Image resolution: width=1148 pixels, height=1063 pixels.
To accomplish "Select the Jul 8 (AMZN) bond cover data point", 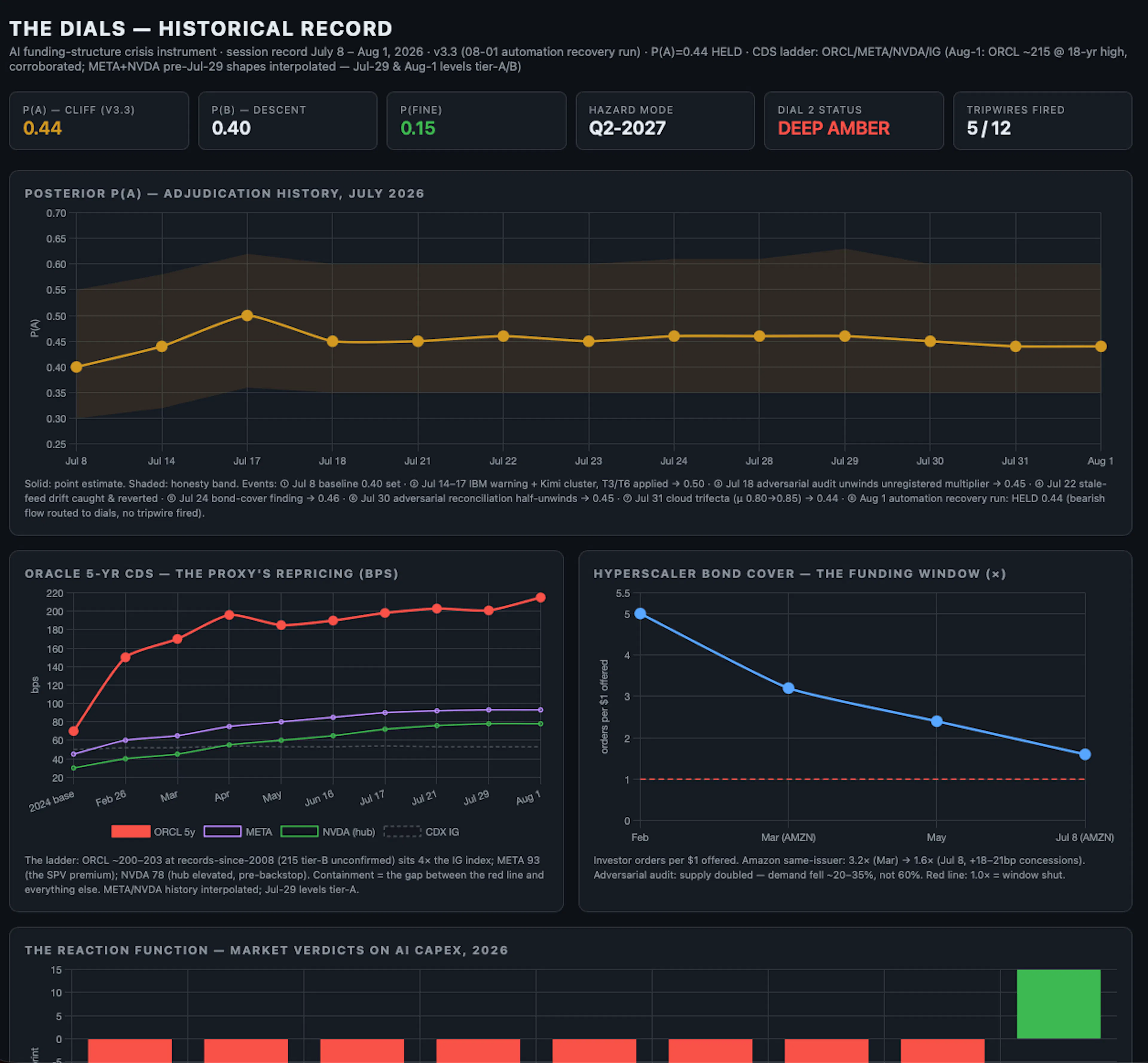I will point(1085,754).
